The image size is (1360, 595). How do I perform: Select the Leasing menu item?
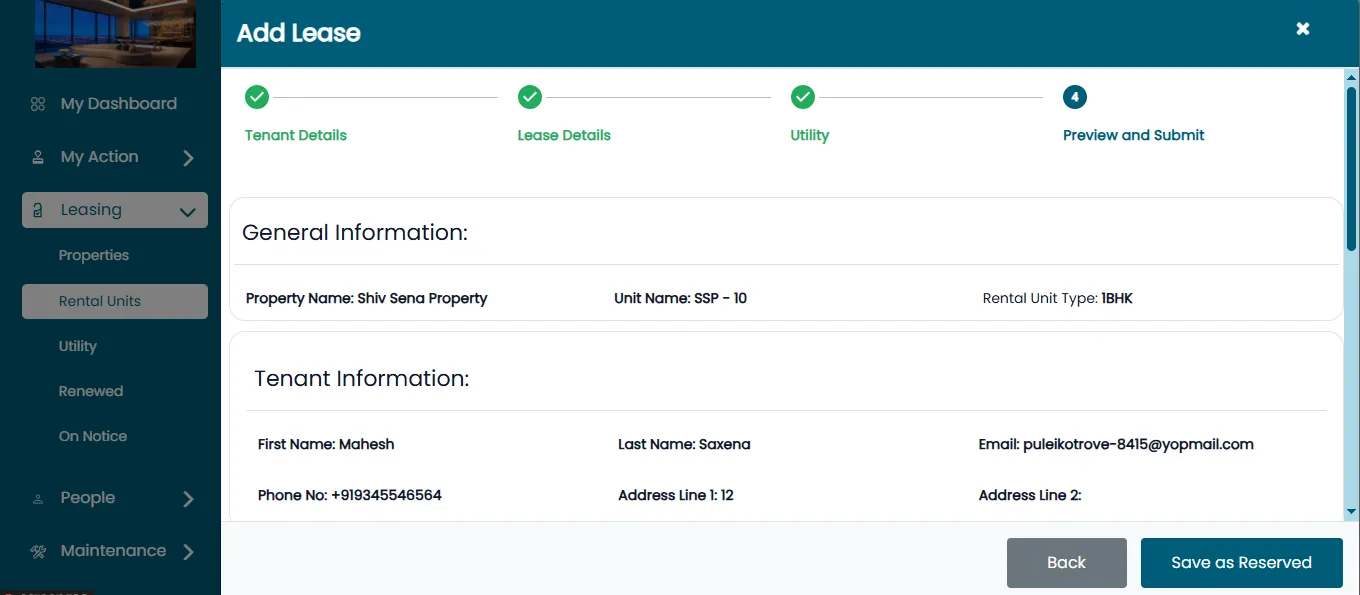[115, 210]
